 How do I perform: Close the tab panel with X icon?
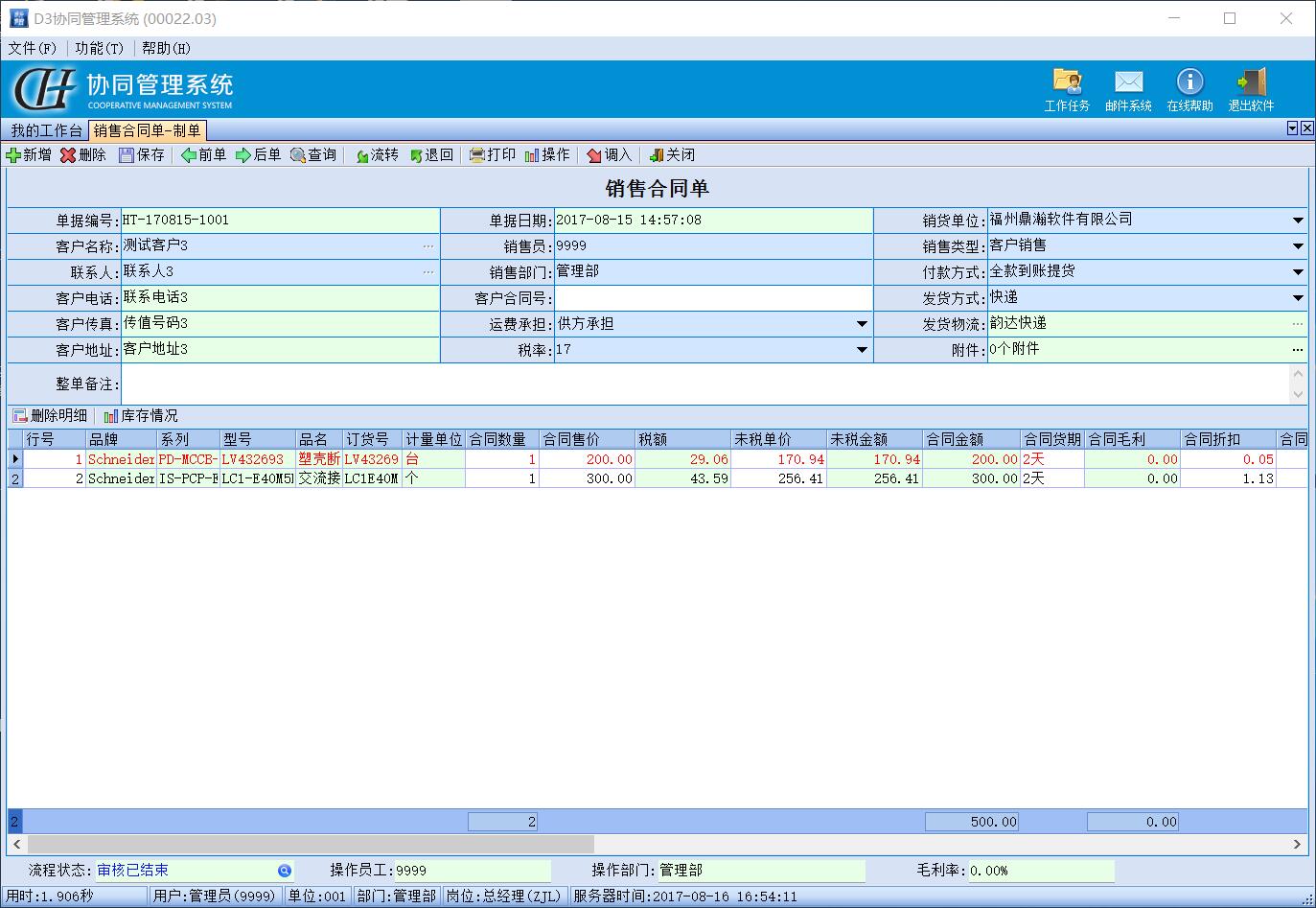pyautogui.click(x=1306, y=128)
